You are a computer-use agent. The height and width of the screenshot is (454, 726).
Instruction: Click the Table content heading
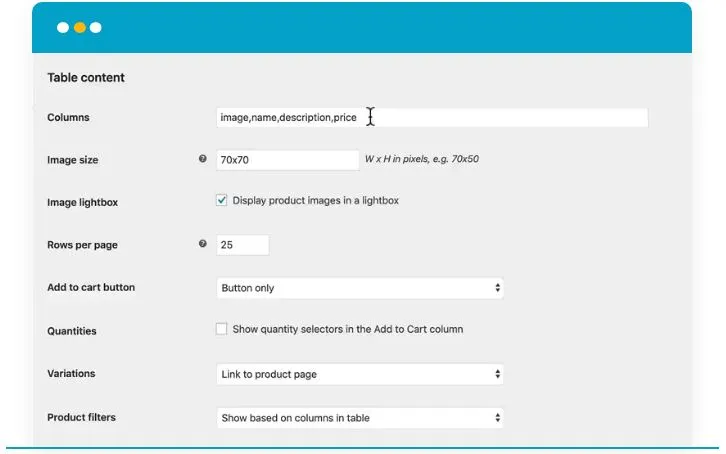pyautogui.click(x=86, y=78)
